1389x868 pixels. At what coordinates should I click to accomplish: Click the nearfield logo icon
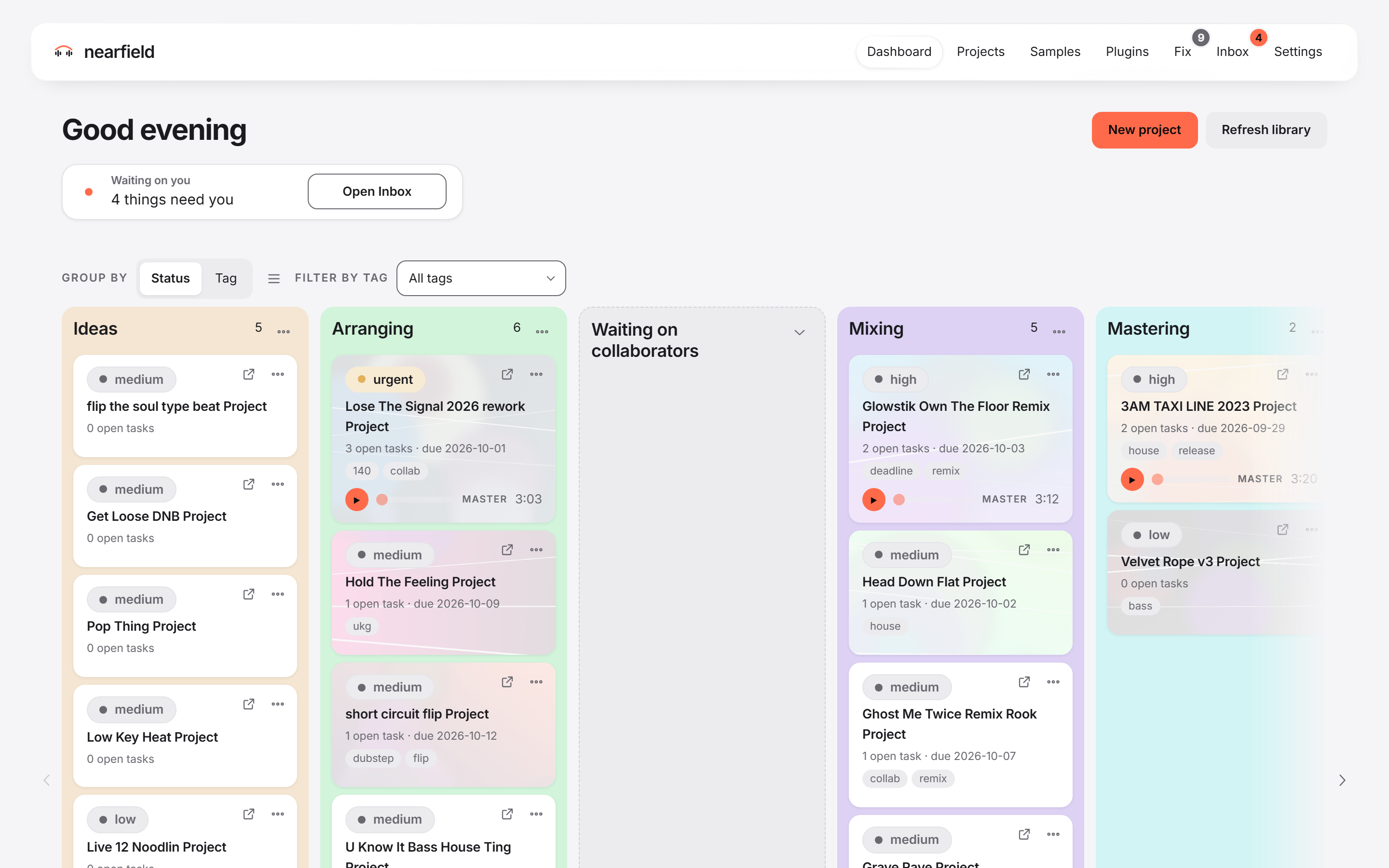point(64,52)
